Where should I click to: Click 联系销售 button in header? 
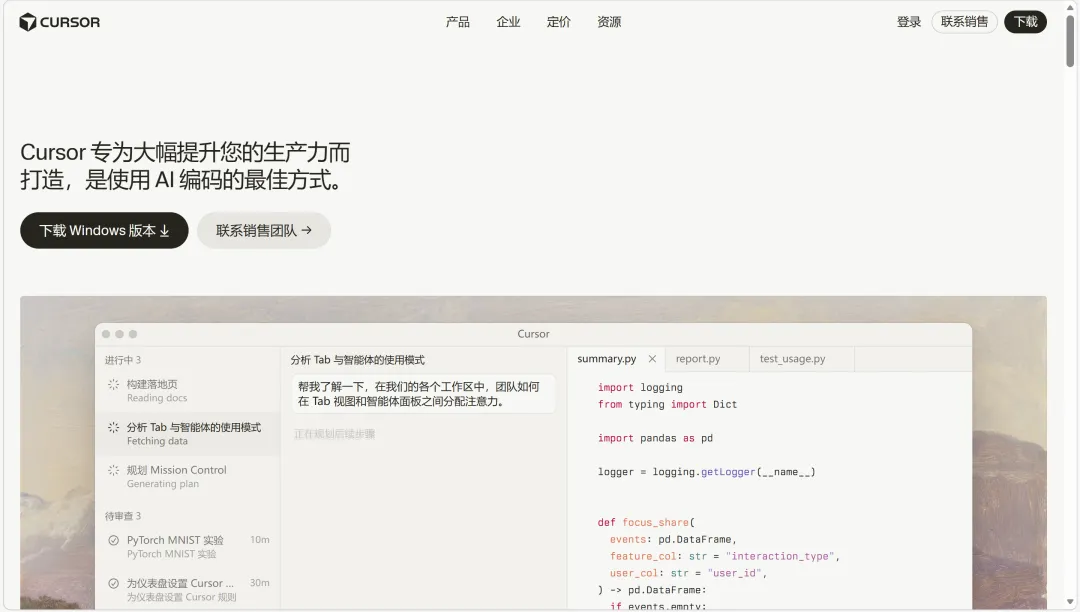964,22
